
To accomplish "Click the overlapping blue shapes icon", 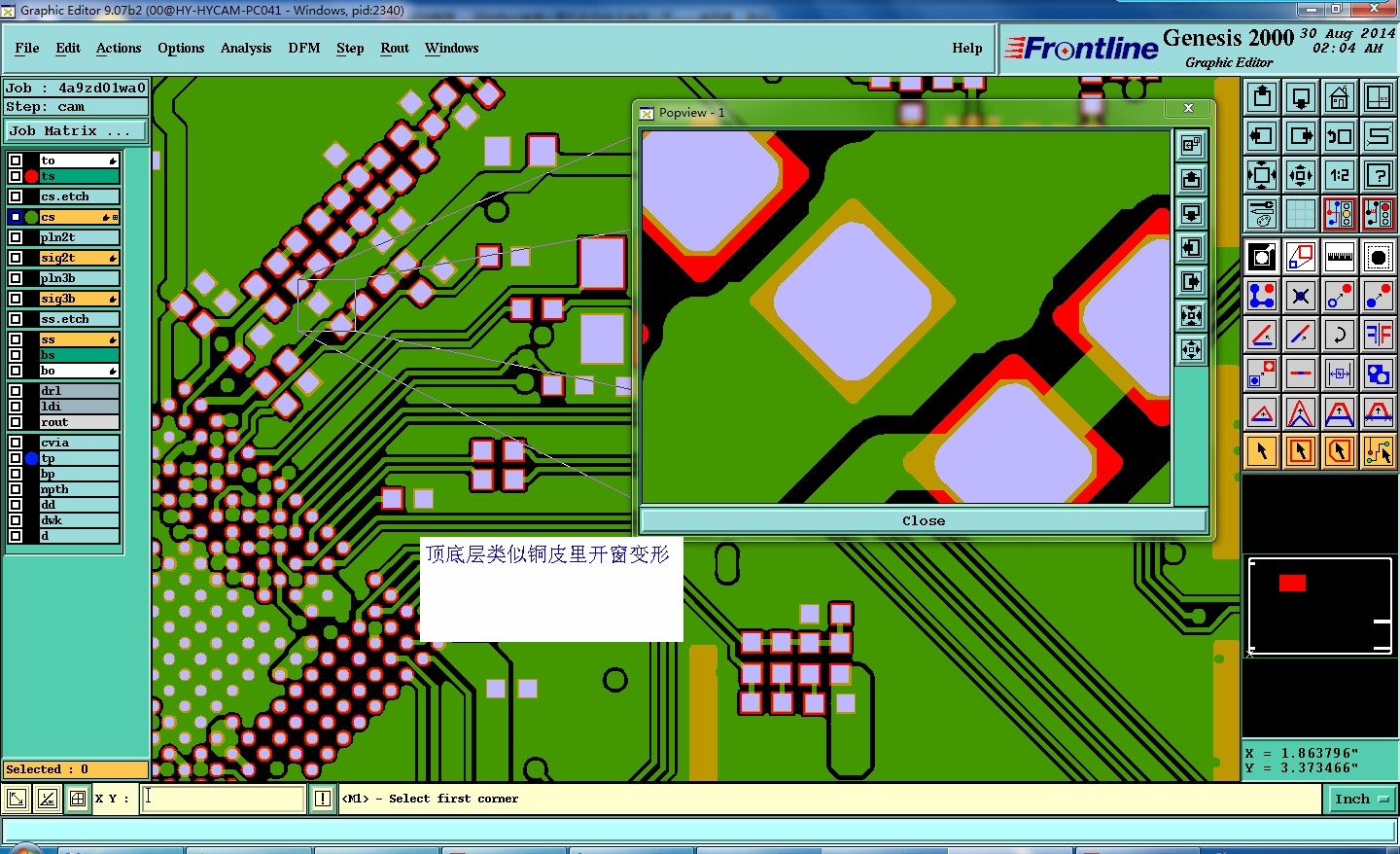I will 1379,374.
